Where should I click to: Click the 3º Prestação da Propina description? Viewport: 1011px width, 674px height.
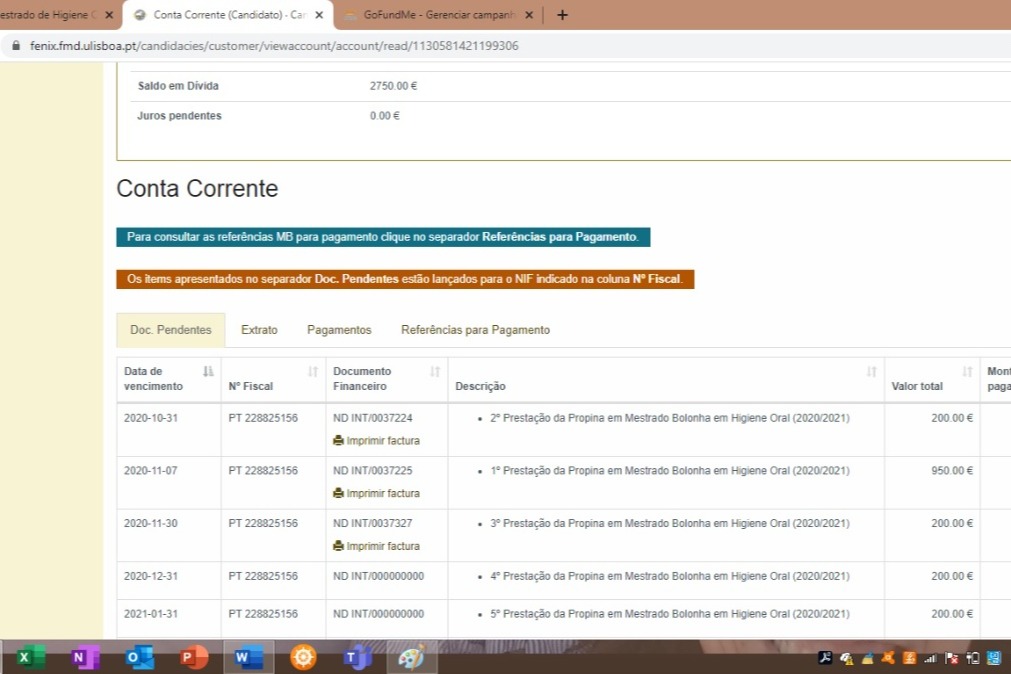pyautogui.click(x=670, y=524)
